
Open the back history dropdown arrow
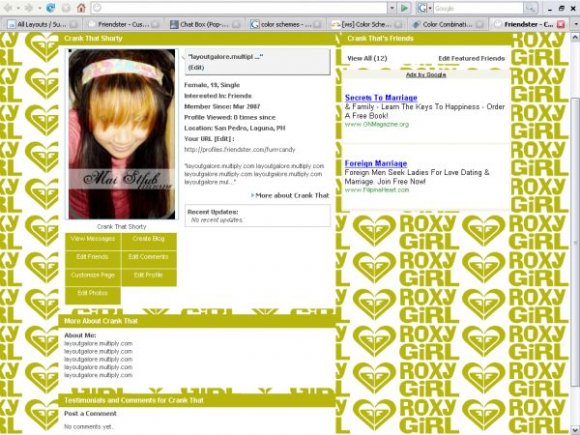click(17, 8)
